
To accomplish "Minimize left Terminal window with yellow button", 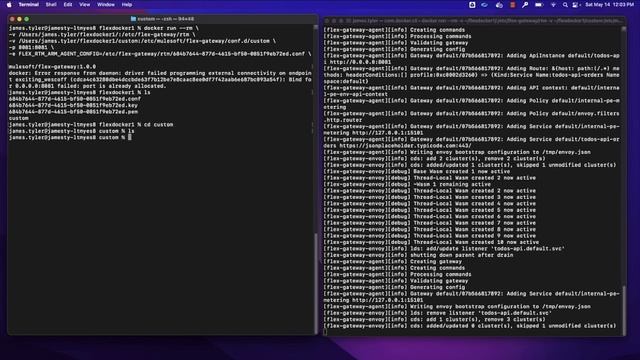I will (x=19, y=19).
